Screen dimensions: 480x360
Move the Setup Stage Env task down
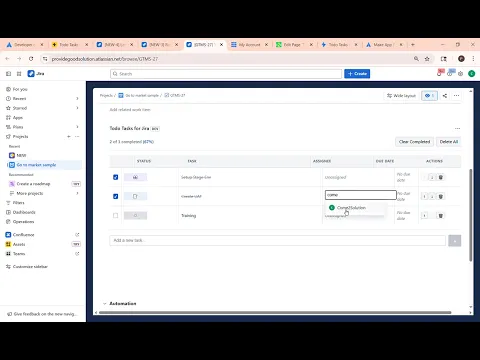[x=432, y=177]
